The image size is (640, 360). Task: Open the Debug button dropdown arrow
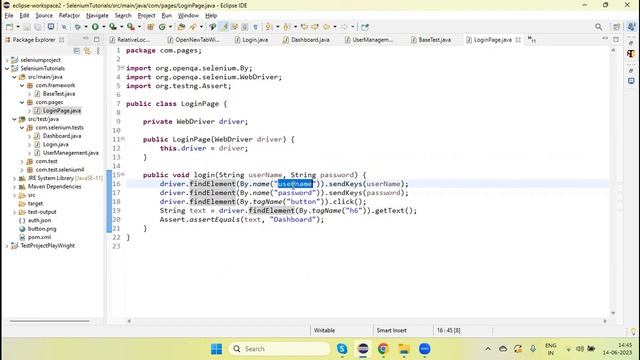(86, 27)
